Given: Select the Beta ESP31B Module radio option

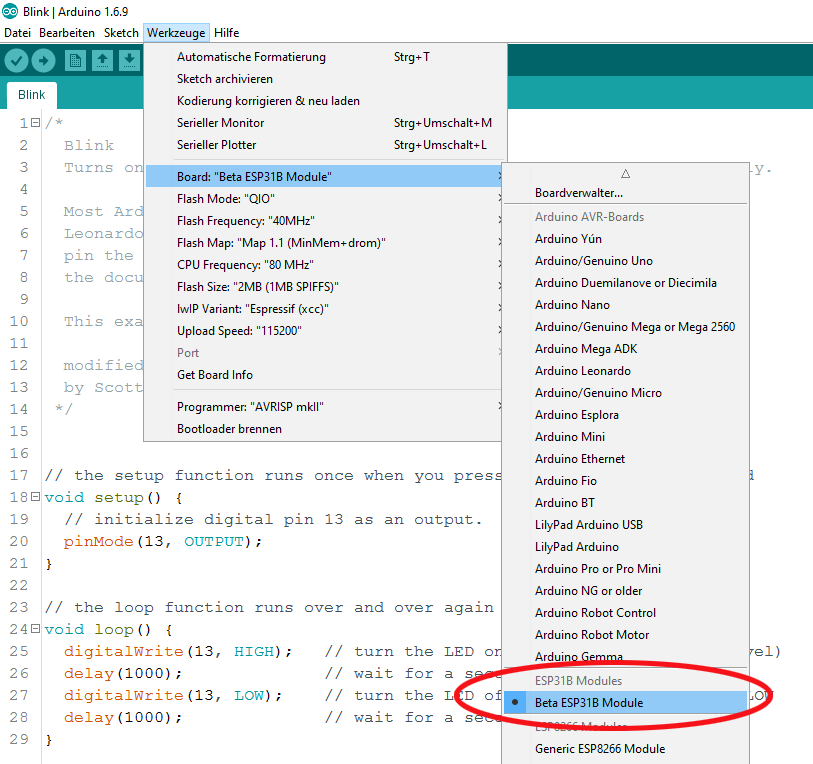Looking at the screenshot, I should click(589, 702).
